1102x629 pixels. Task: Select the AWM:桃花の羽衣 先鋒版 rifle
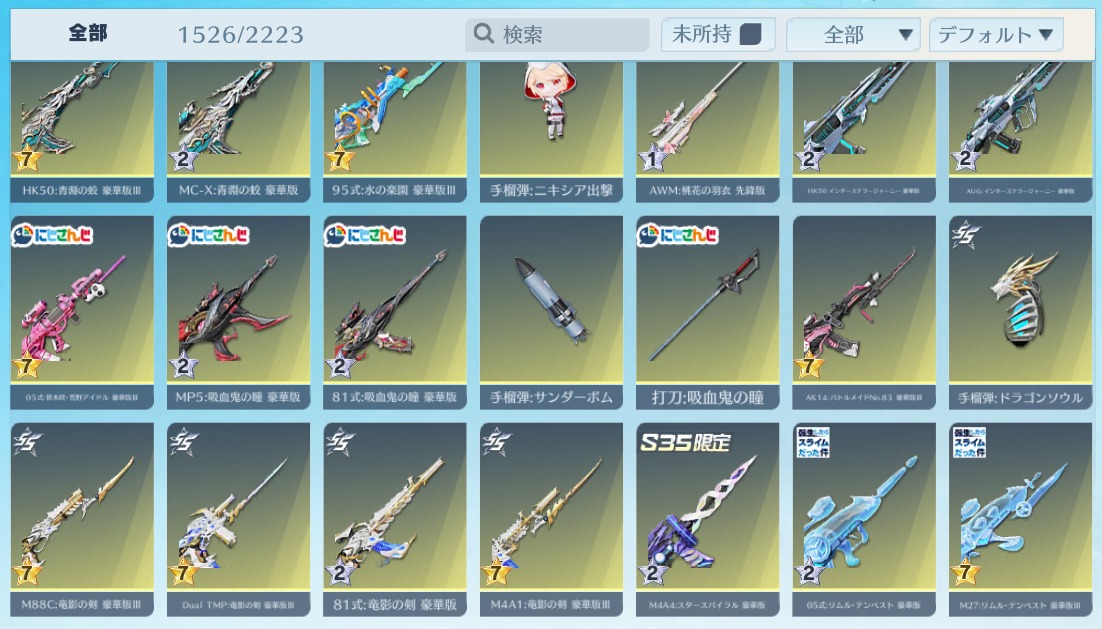[707, 131]
